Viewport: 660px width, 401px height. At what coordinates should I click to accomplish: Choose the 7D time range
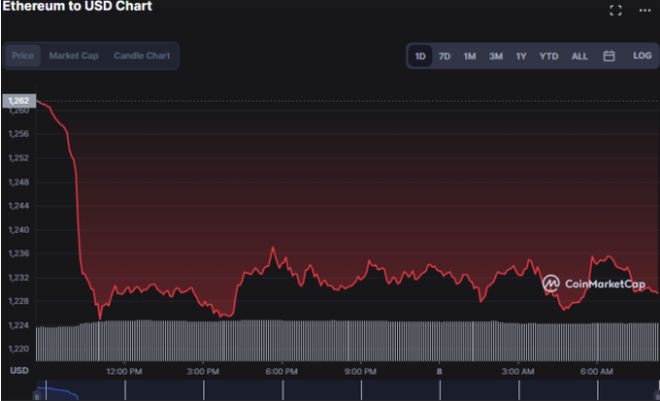tap(444, 56)
